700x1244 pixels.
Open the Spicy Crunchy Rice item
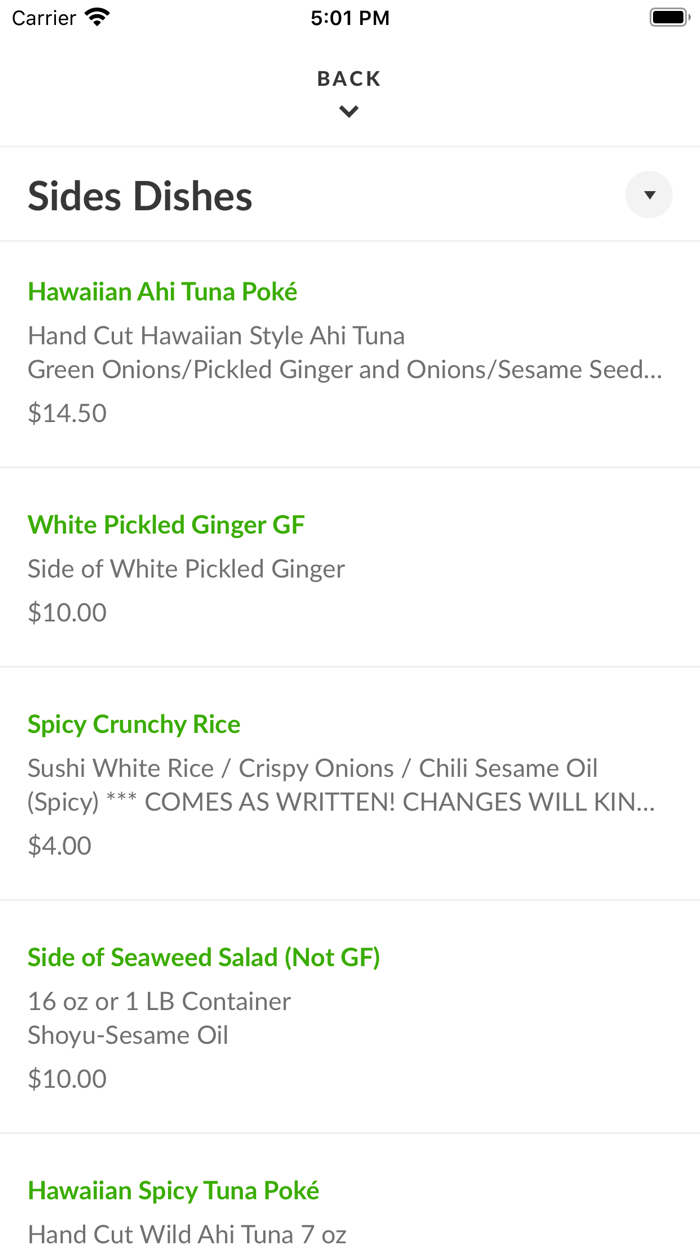133,723
